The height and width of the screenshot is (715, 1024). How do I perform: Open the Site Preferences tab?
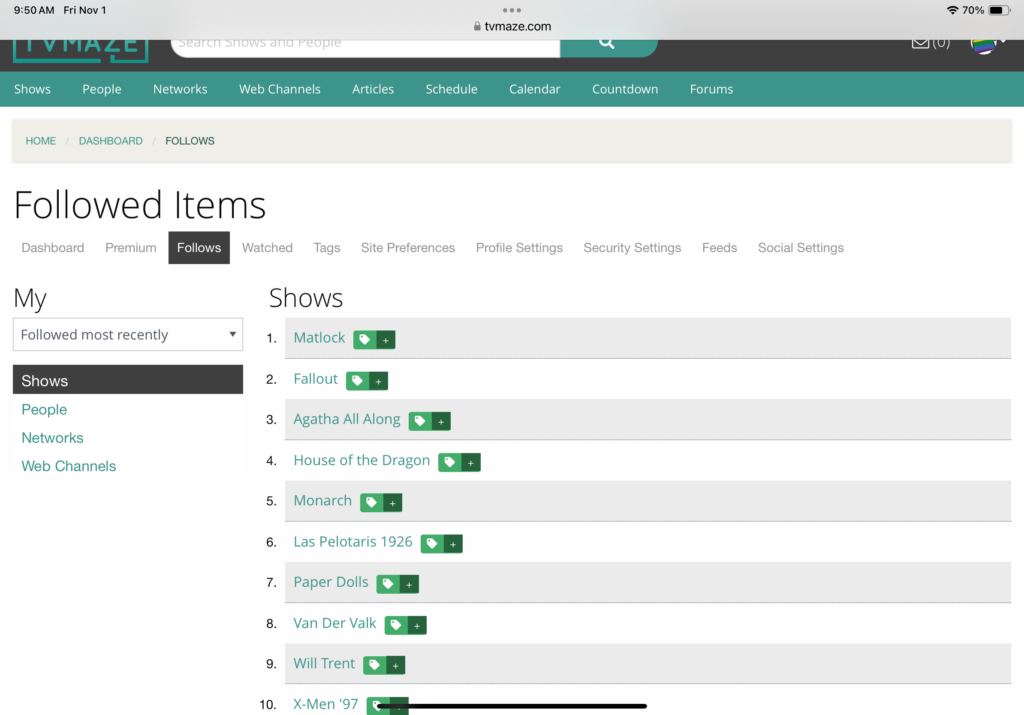408,247
